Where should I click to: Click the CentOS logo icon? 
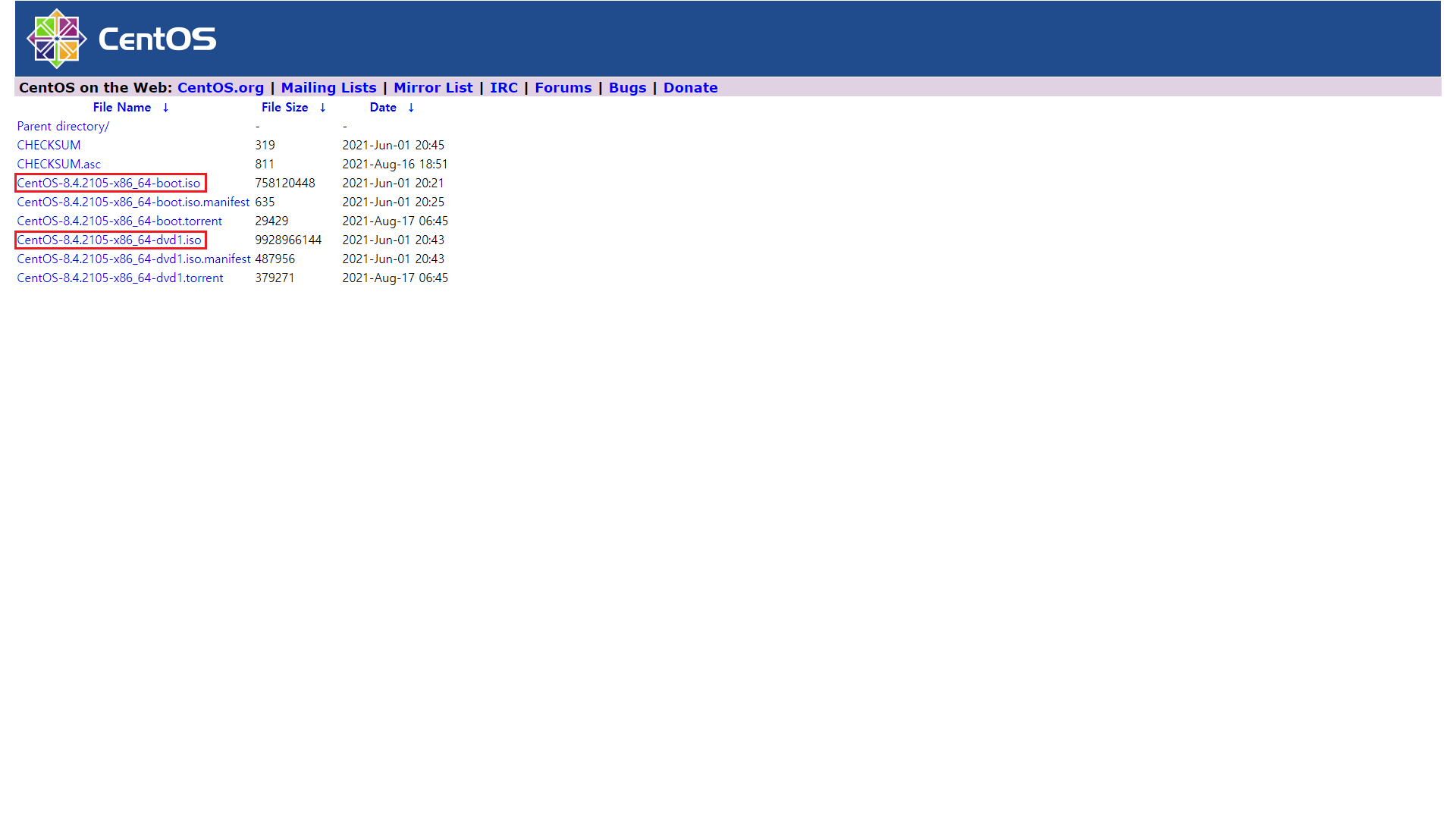[57, 39]
